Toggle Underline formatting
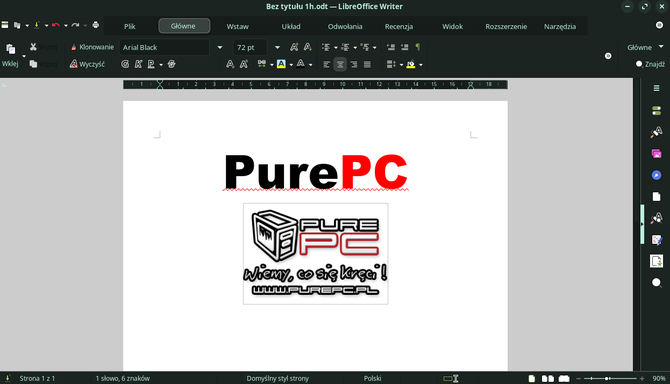The width and height of the screenshot is (670, 384). coord(151,64)
